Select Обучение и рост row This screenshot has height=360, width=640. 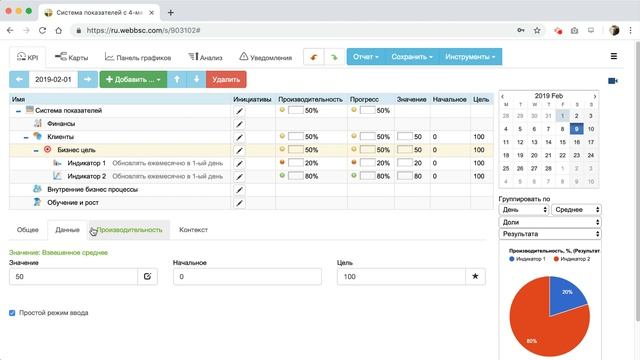coord(251,202)
